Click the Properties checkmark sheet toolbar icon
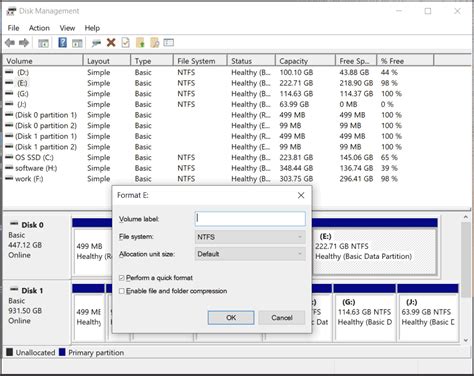Image resolution: width=474 pixels, height=376 pixels. (125, 43)
